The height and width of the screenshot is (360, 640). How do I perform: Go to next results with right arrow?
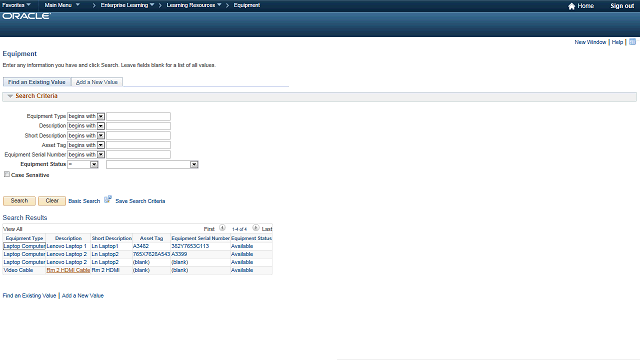pyautogui.click(x=256, y=228)
